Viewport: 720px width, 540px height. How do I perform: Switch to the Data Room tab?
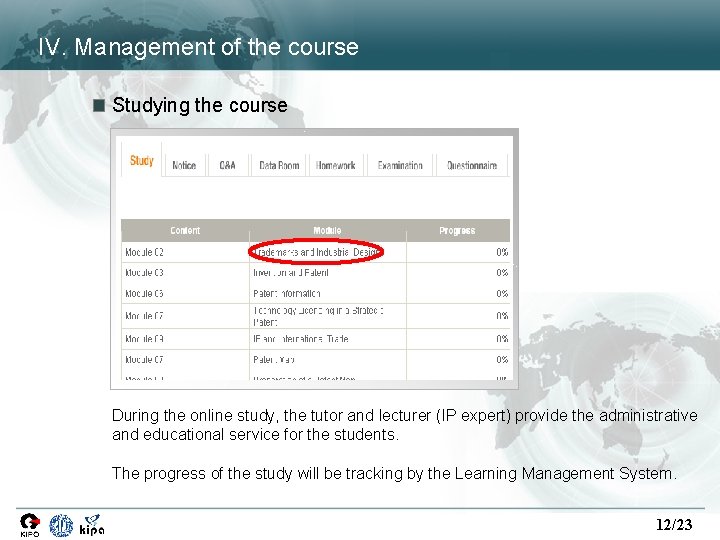(x=279, y=165)
